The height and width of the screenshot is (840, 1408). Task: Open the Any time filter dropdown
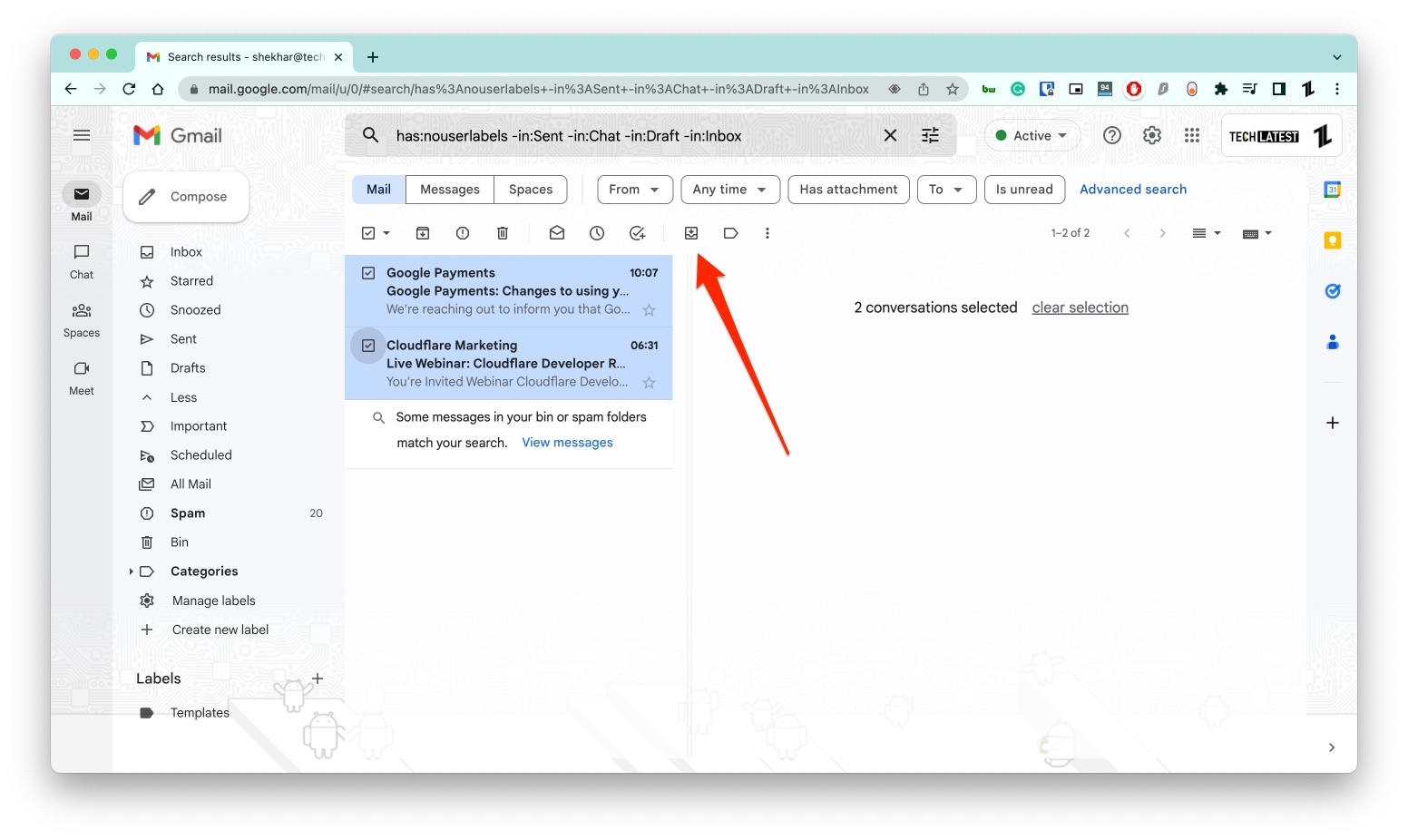729,190
